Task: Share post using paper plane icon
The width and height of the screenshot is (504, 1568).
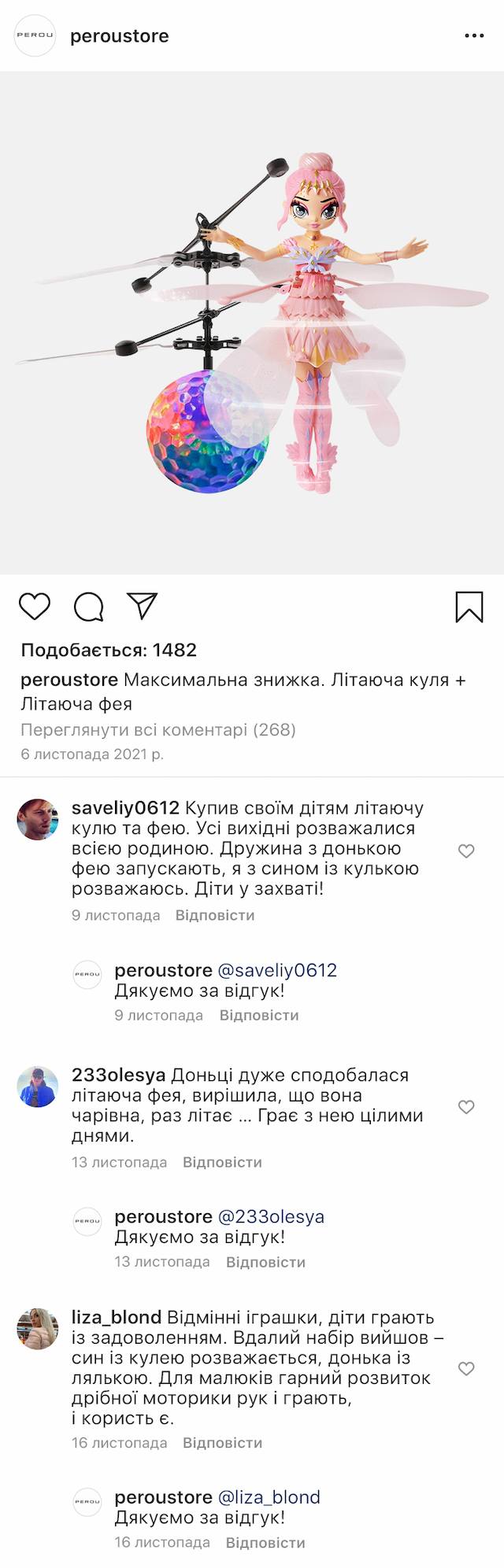Action: [x=143, y=606]
